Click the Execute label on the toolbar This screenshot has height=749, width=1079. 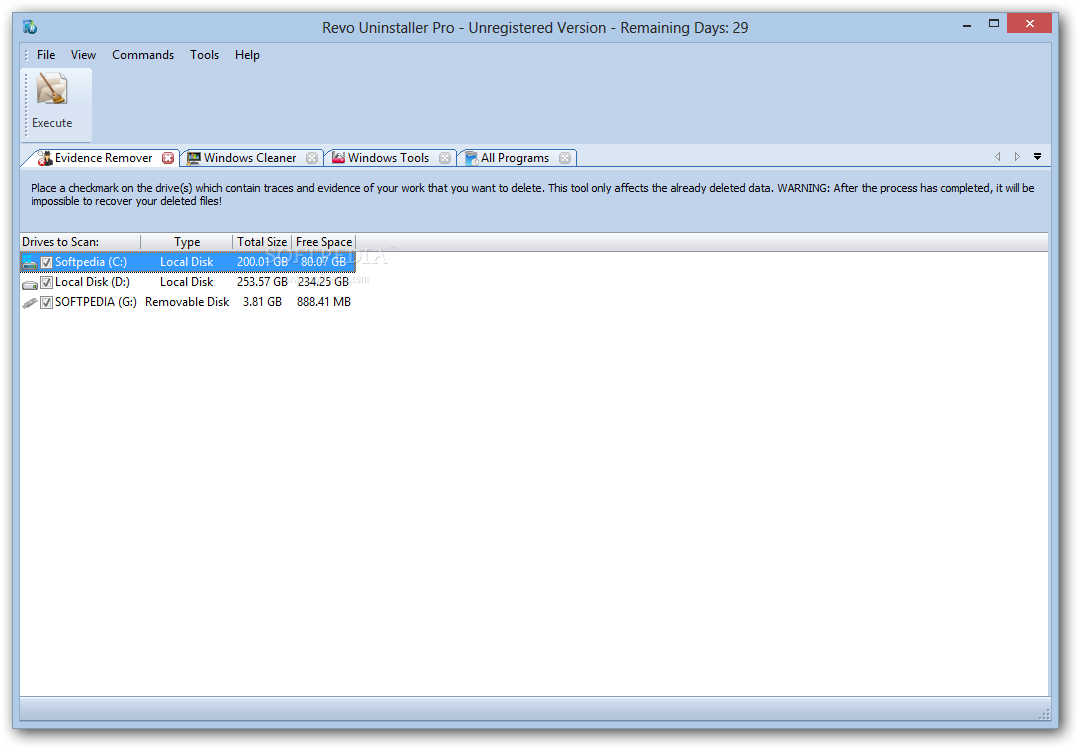[x=52, y=123]
